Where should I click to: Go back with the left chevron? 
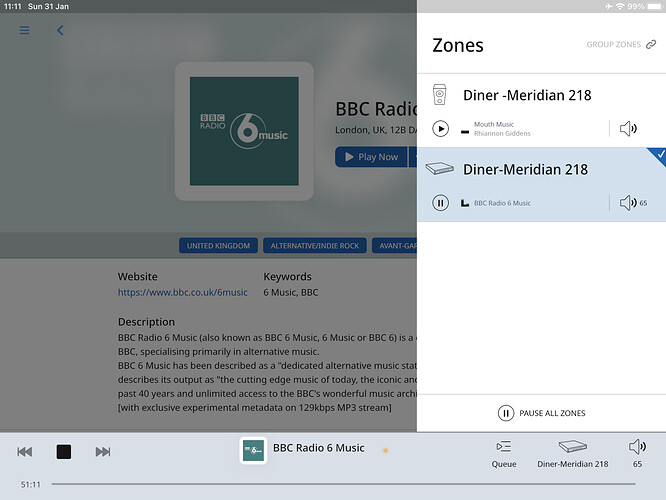pyautogui.click(x=60, y=30)
